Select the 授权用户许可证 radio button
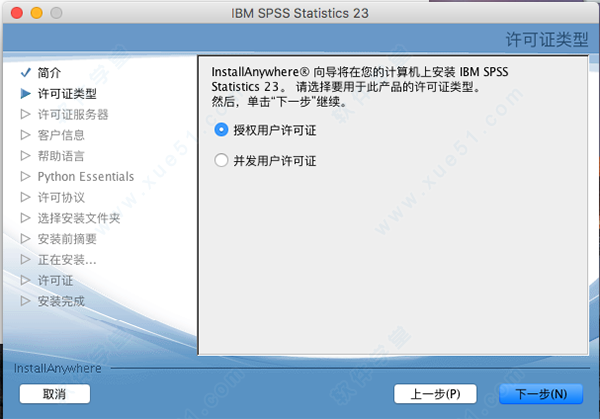This screenshot has height=419, width=600. click(x=221, y=130)
